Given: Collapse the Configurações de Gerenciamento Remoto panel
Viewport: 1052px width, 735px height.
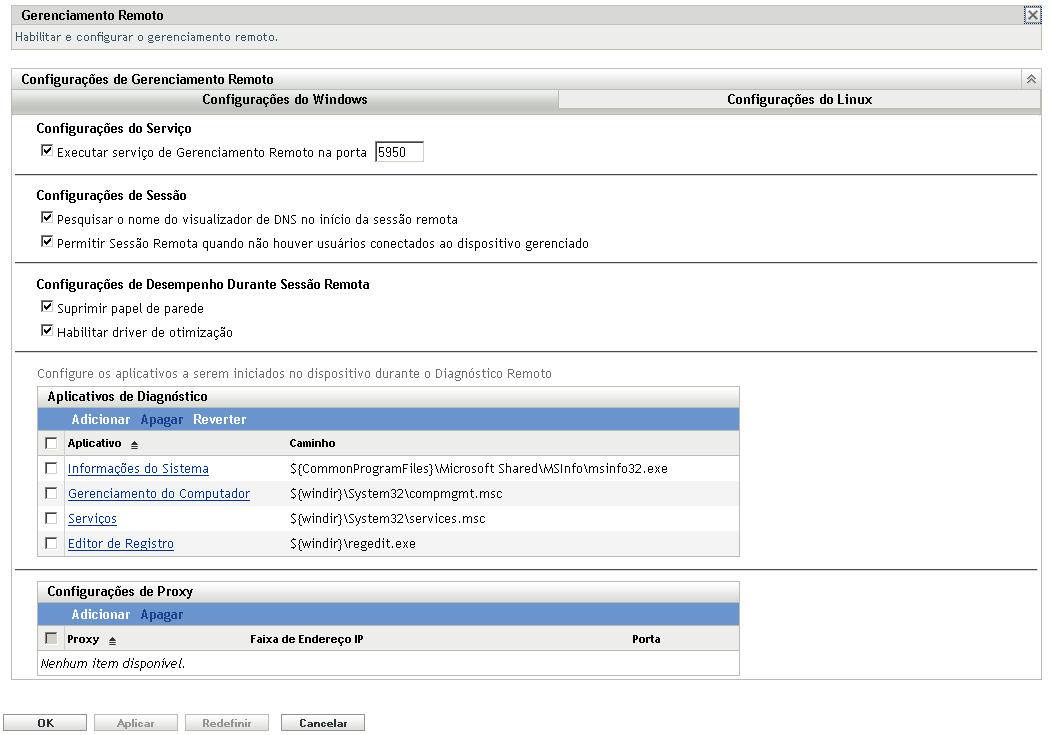Looking at the screenshot, I should 1030,77.
